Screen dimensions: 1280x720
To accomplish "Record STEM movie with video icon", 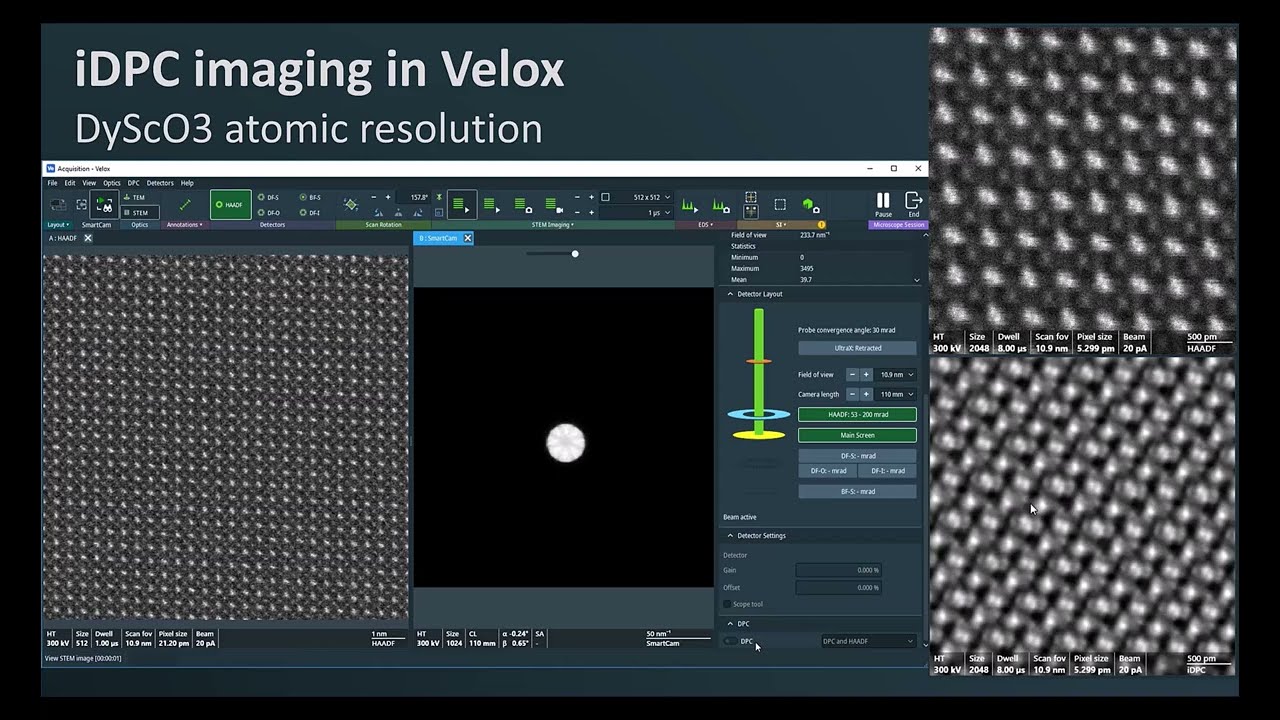I will tap(554, 205).
